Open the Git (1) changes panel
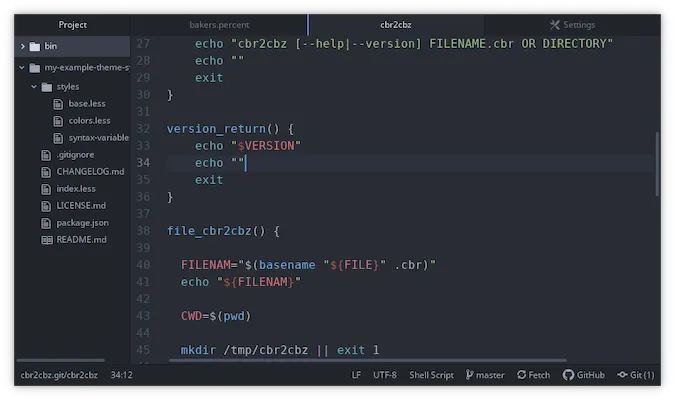Image resolution: width=675 pixels, height=400 pixels. (636, 375)
